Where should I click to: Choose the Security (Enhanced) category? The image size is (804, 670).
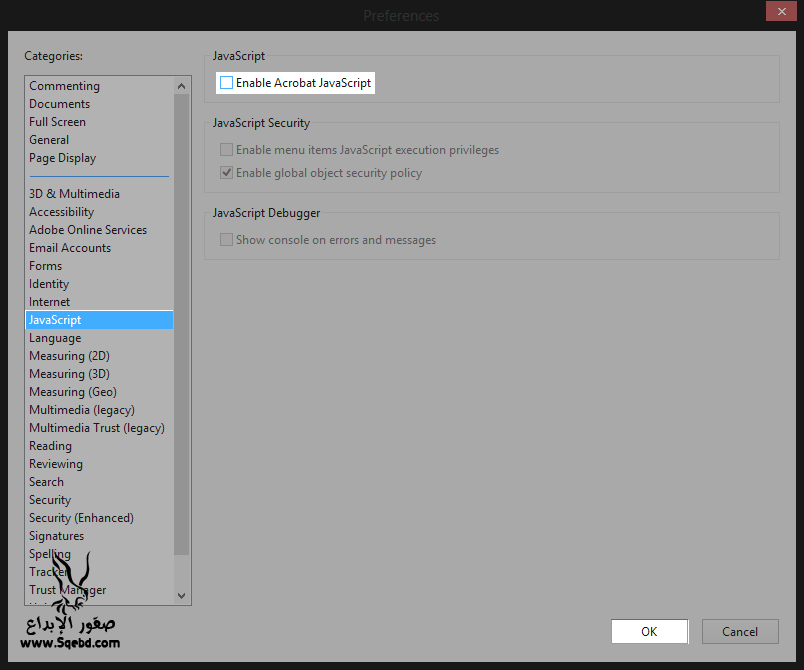click(81, 518)
